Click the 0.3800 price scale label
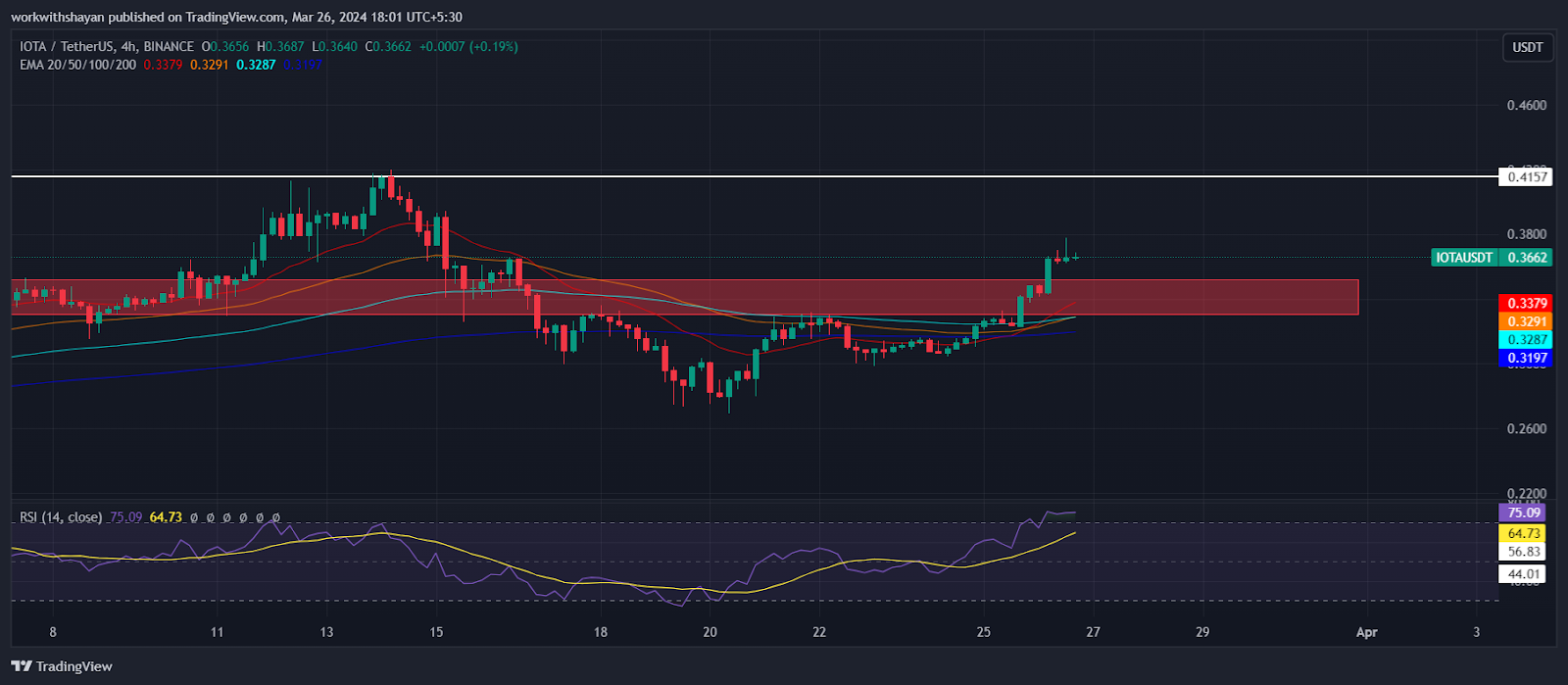 point(1527,234)
